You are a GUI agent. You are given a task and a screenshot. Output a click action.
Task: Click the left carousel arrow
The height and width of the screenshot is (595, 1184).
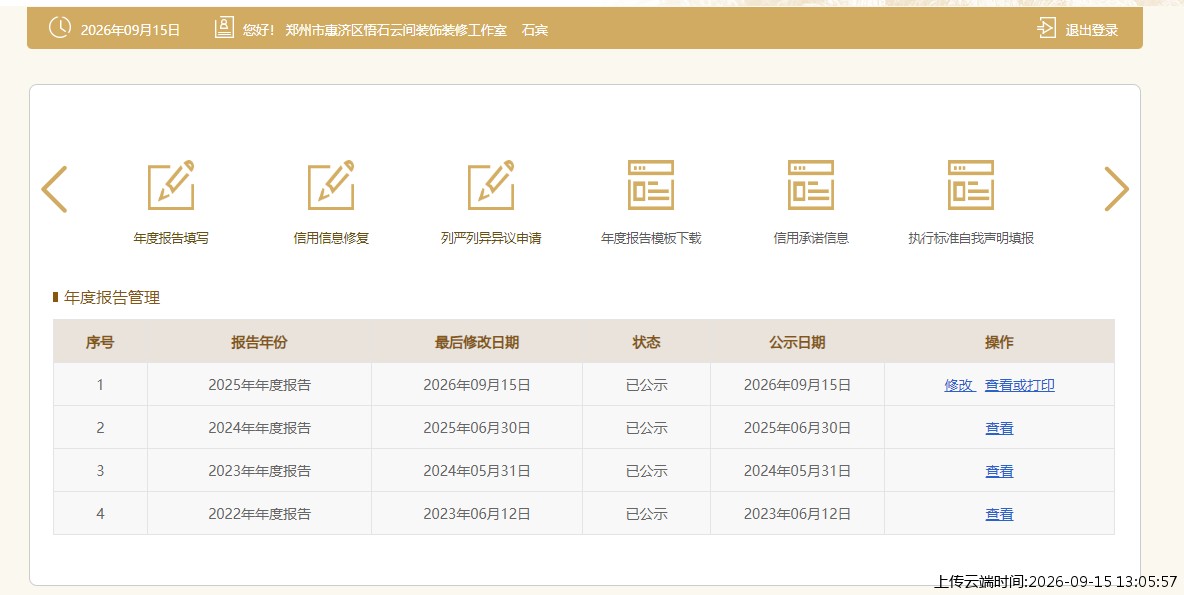pos(54,189)
